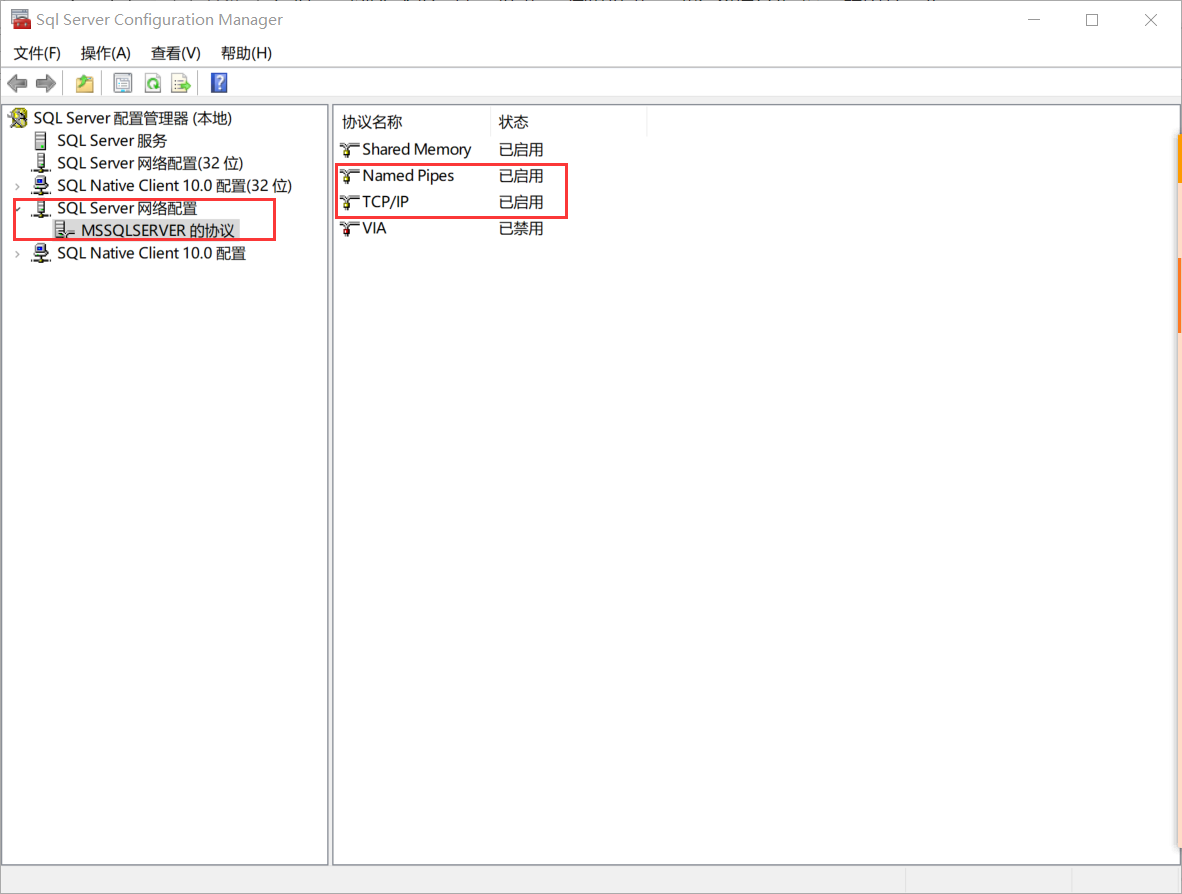Select the MSSQLSERVER 的协议 tree node
1182x894 pixels.
tap(149, 230)
